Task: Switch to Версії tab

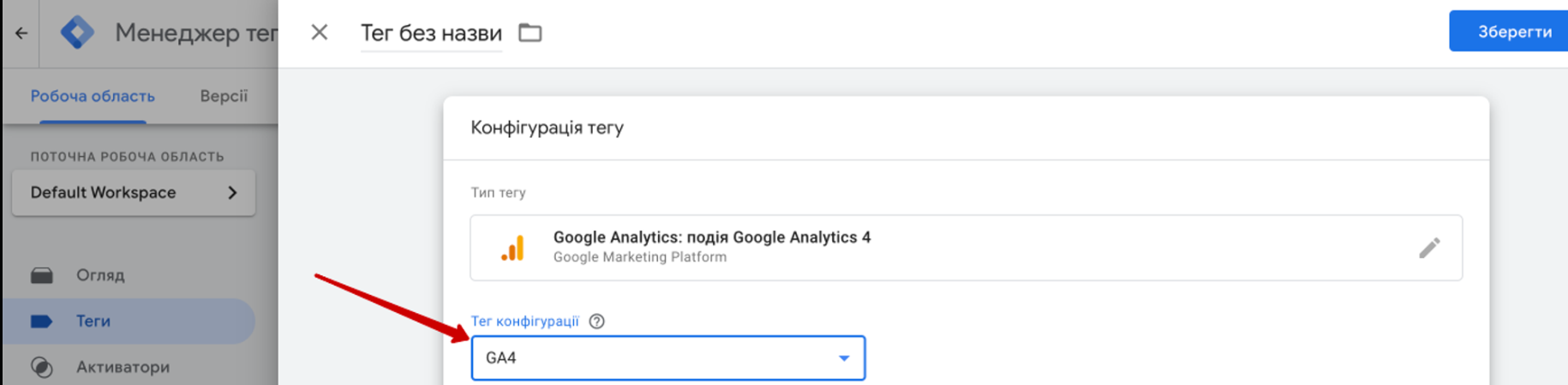Action: [224, 96]
